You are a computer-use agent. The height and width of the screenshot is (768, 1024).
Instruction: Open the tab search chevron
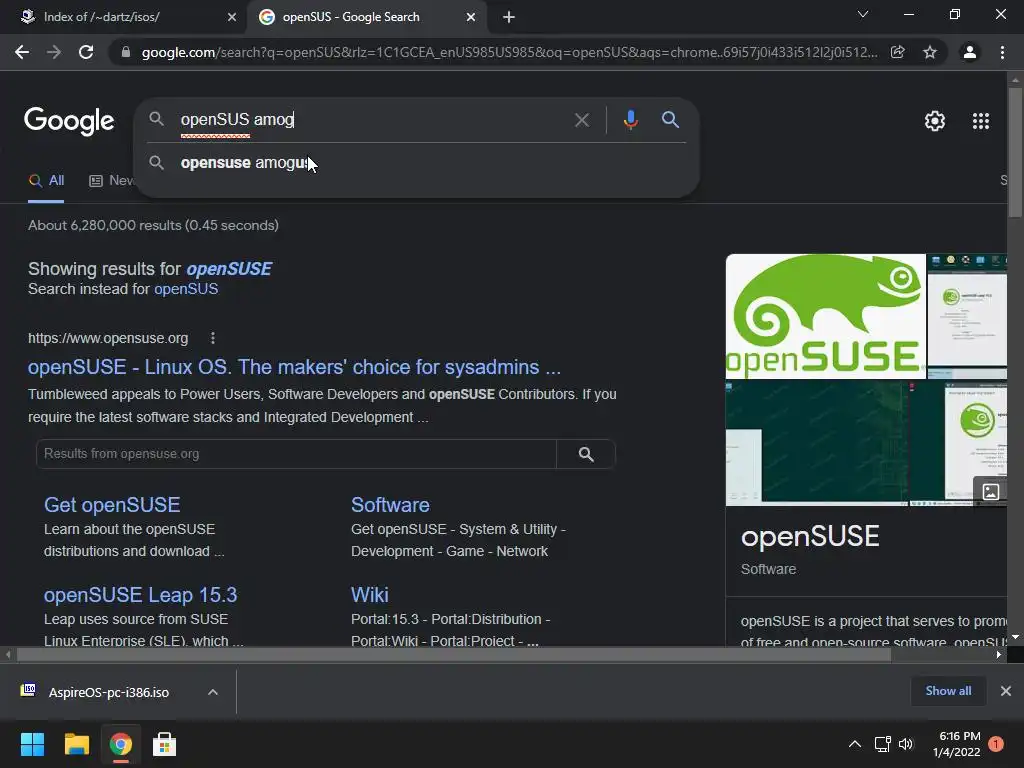click(x=863, y=14)
